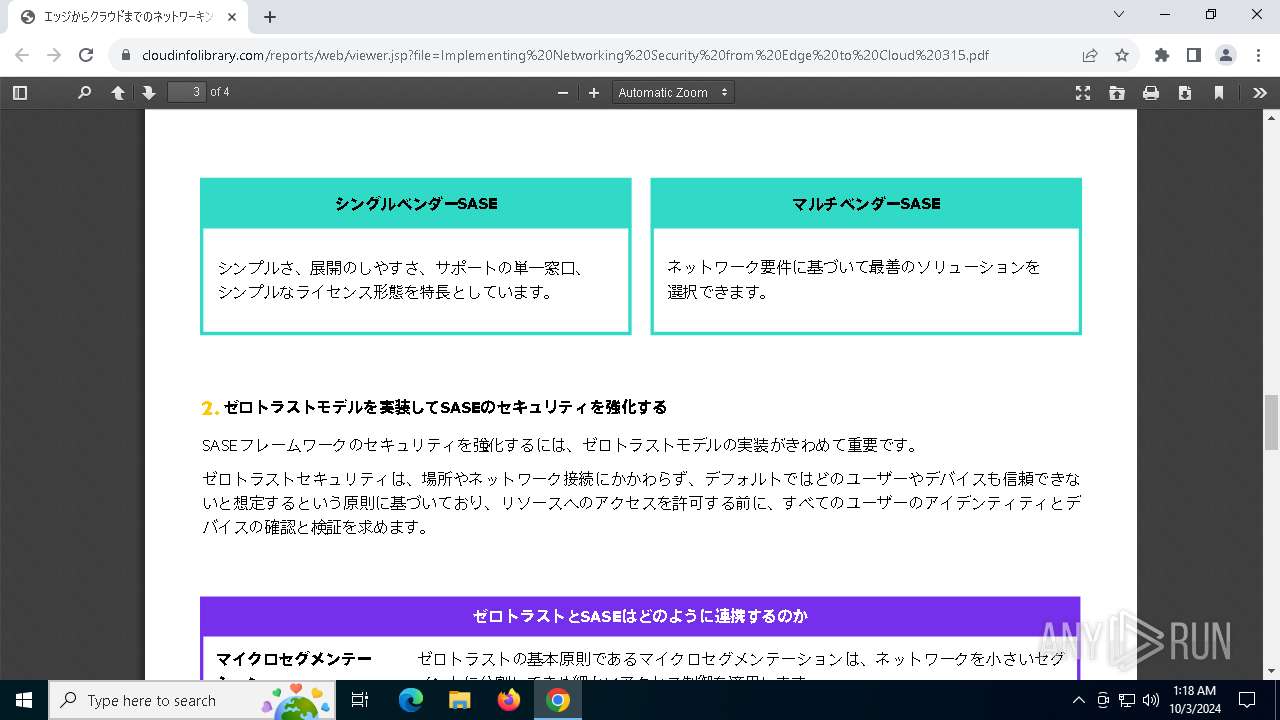Open the Automatic Zoom dropdown
The image size is (1280, 720).
click(673, 92)
